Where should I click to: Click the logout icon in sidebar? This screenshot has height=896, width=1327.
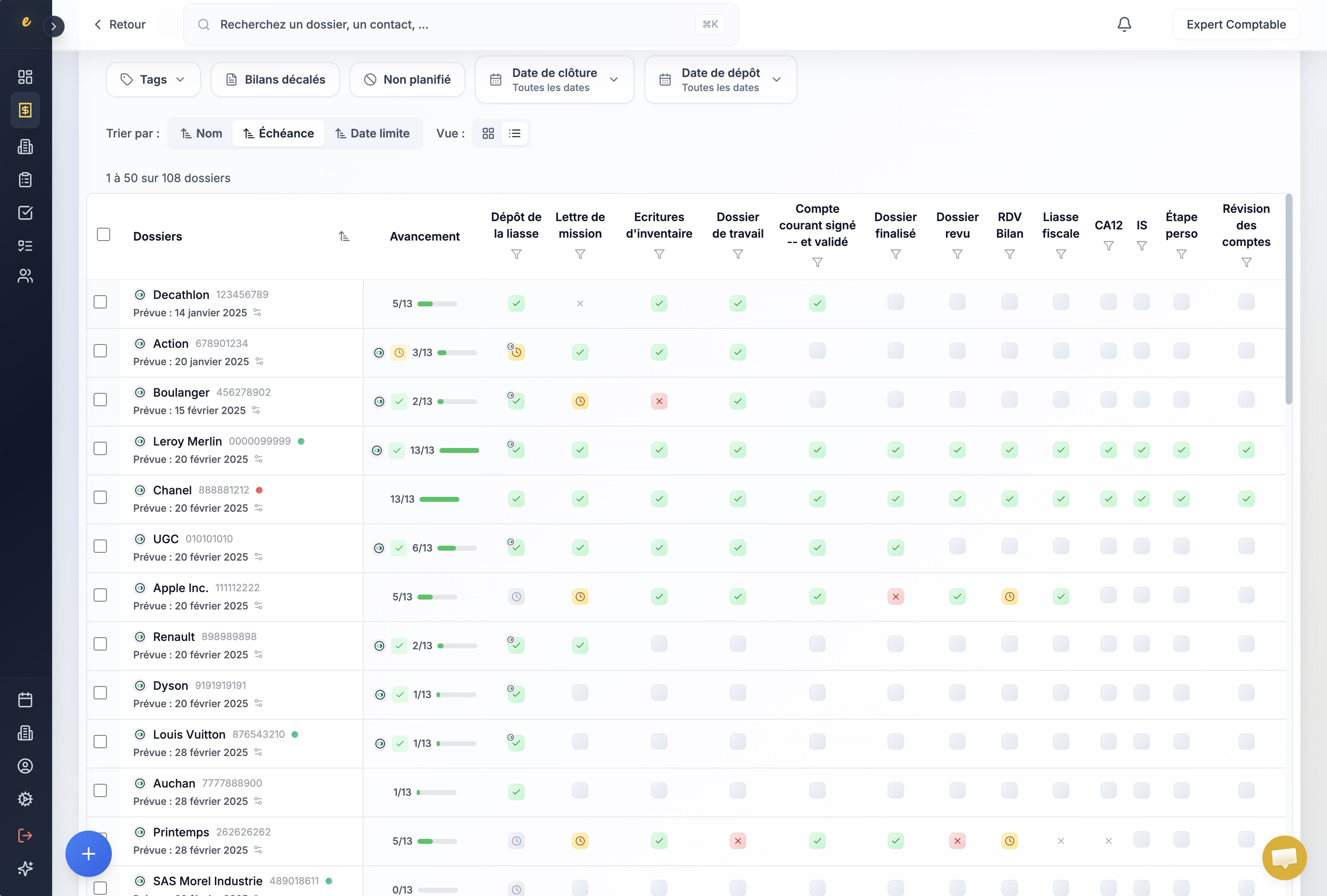(x=25, y=836)
